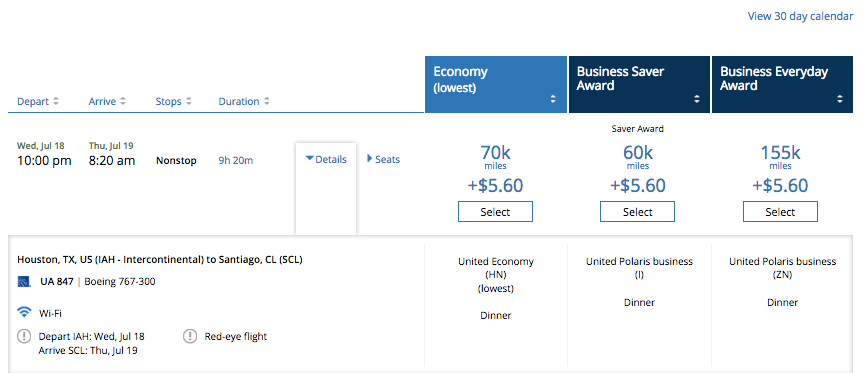This screenshot has width=864, height=373.
Task: Collapse the flight Details panel
Action: pyautogui.click(x=326, y=160)
